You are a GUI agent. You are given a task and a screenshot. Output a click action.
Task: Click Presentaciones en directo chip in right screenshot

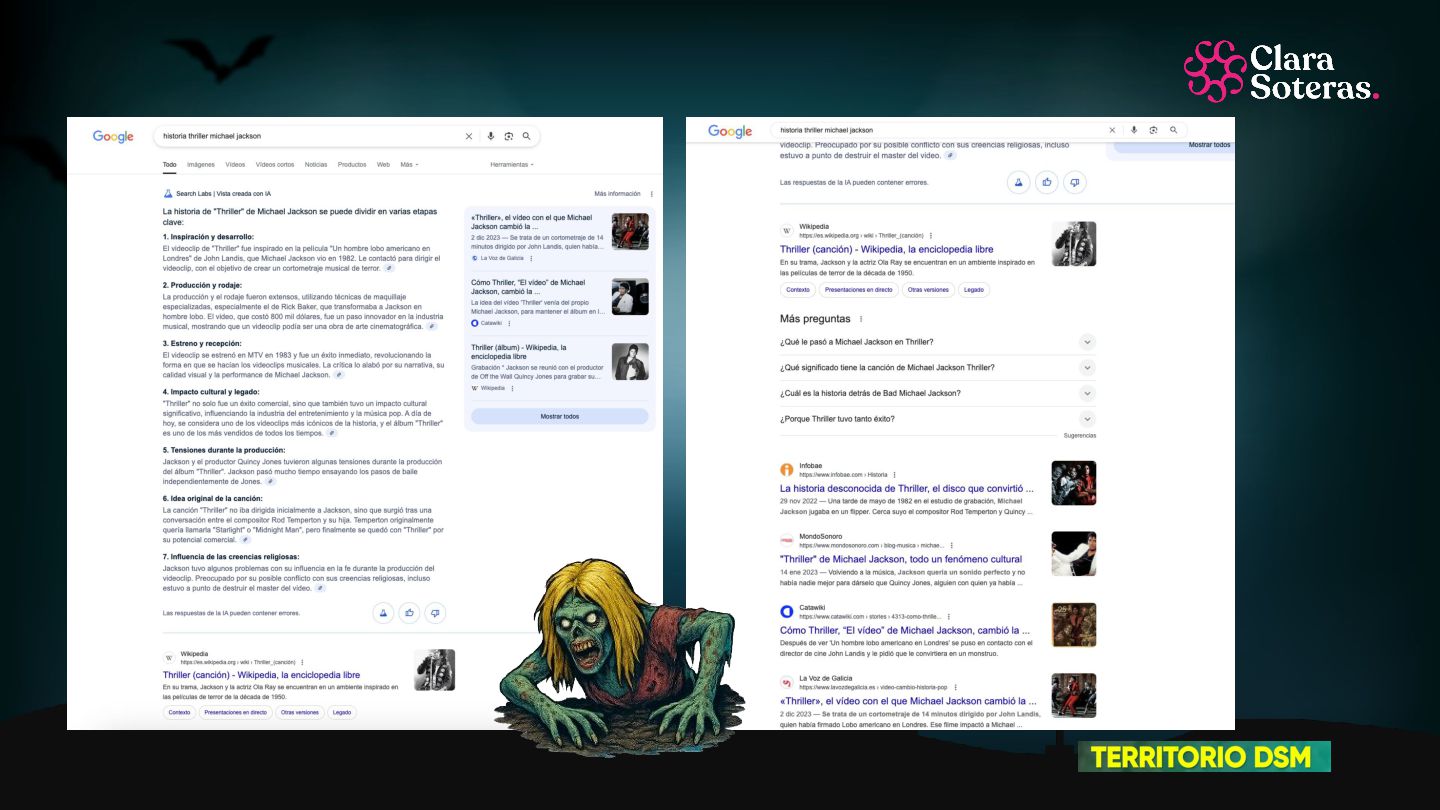858,290
